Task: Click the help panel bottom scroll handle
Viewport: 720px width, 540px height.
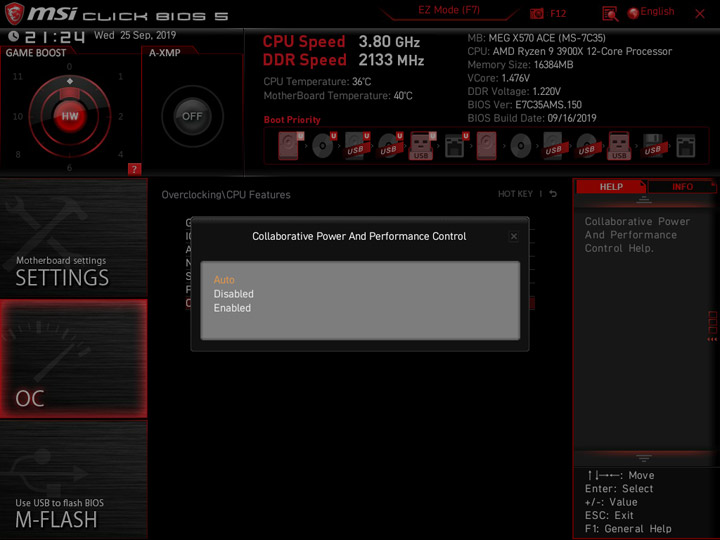Action: click(x=644, y=458)
